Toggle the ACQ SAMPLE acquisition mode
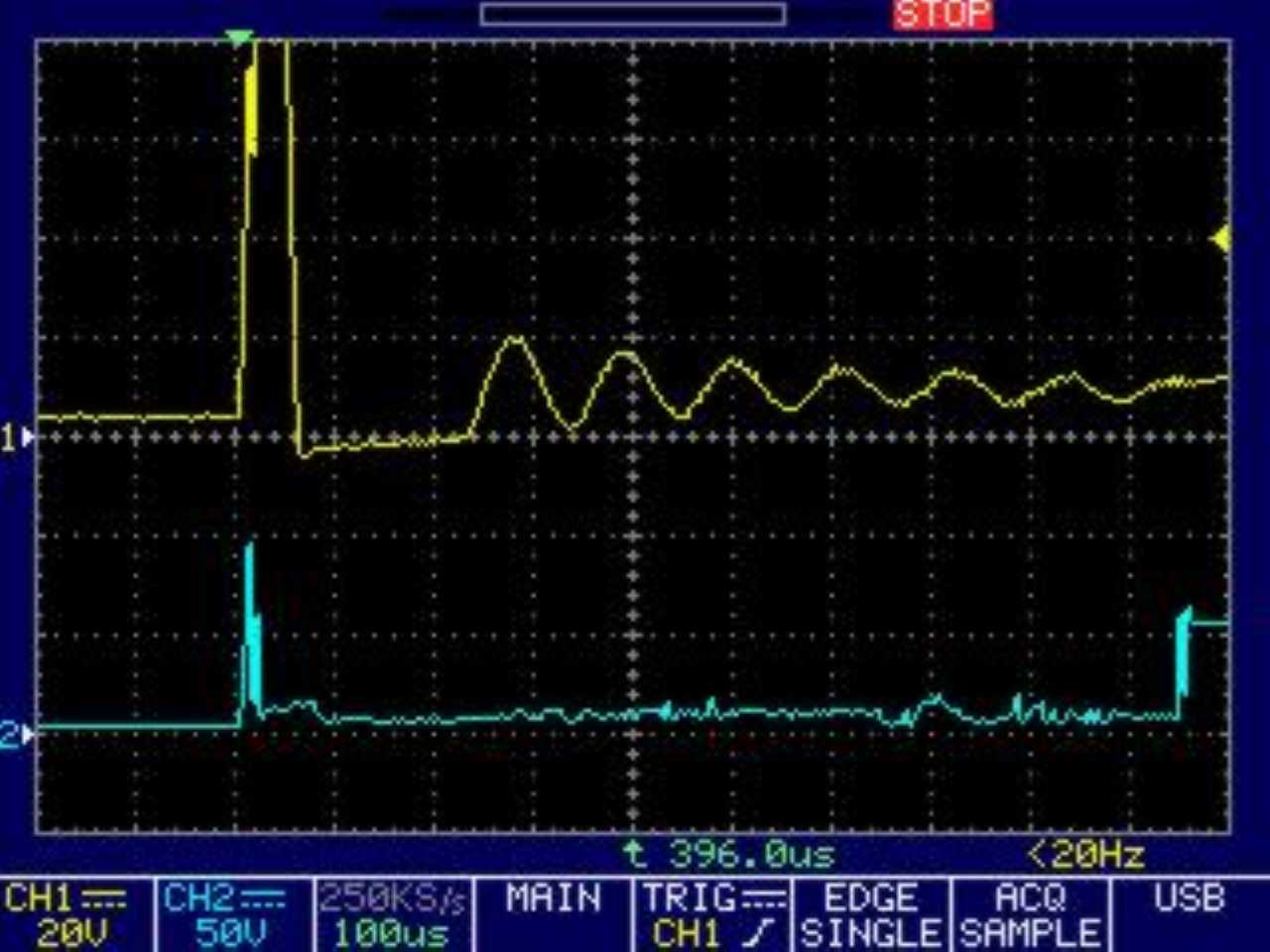 [1030, 915]
